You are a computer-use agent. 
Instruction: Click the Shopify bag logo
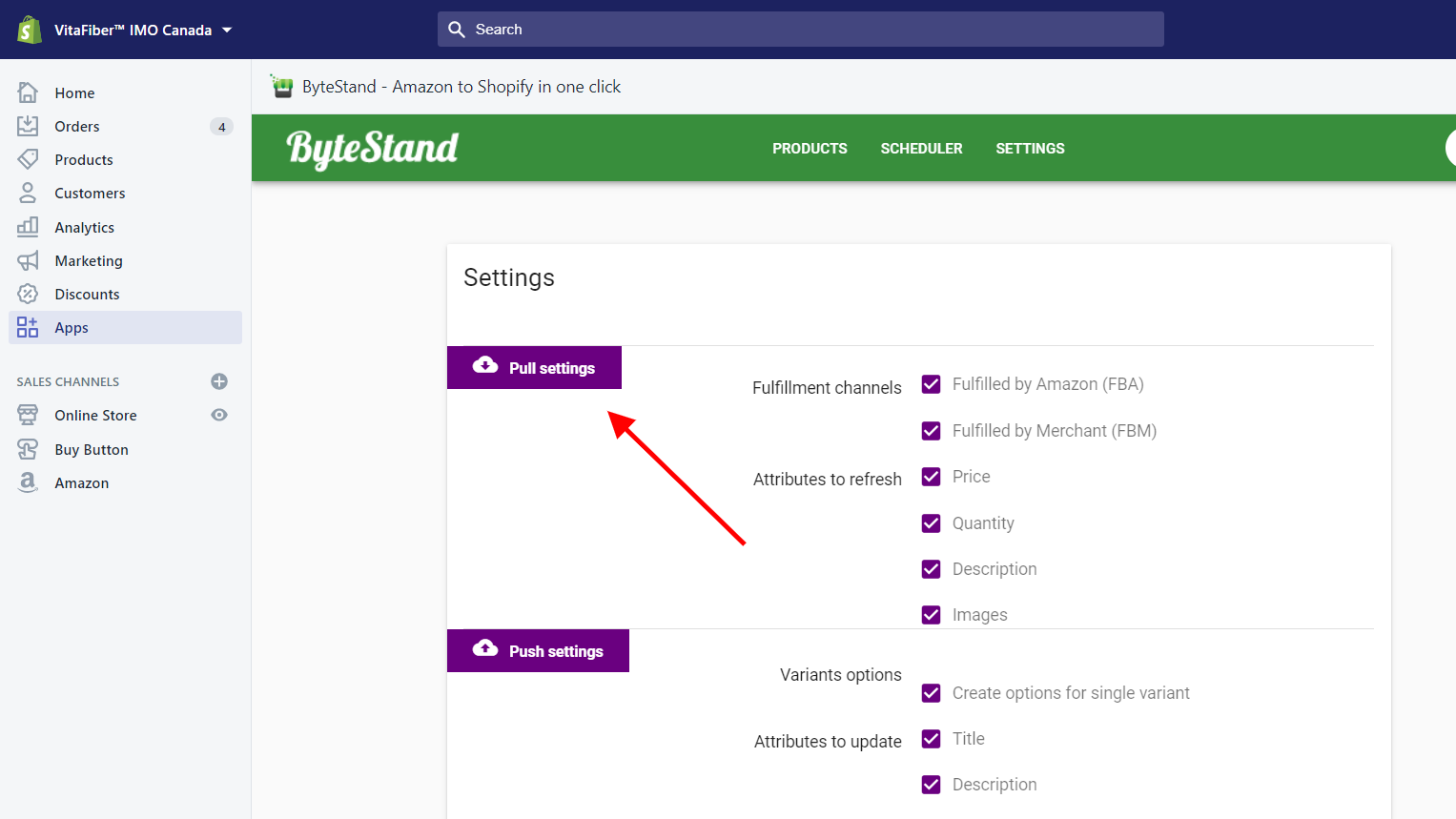pos(30,30)
